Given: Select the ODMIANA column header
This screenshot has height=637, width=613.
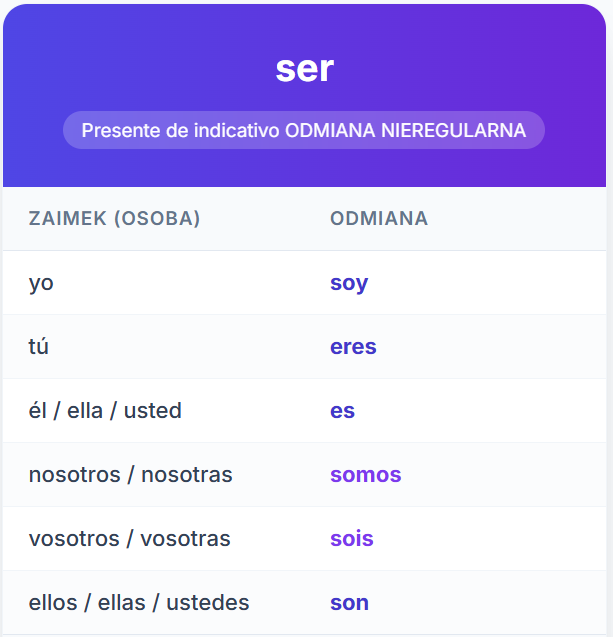Looking at the screenshot, I should tap(379, 219).
